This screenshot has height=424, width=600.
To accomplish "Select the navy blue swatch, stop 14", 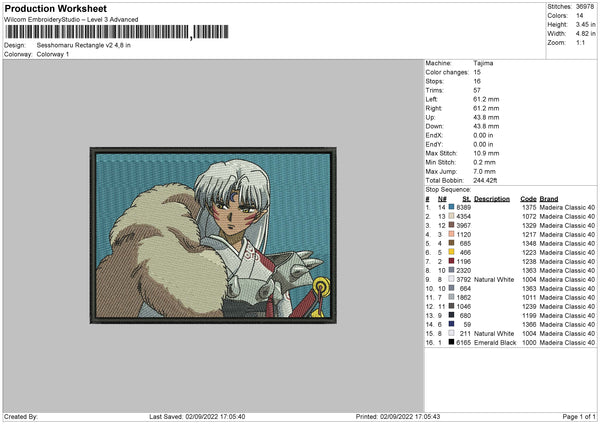I will 452,324.
